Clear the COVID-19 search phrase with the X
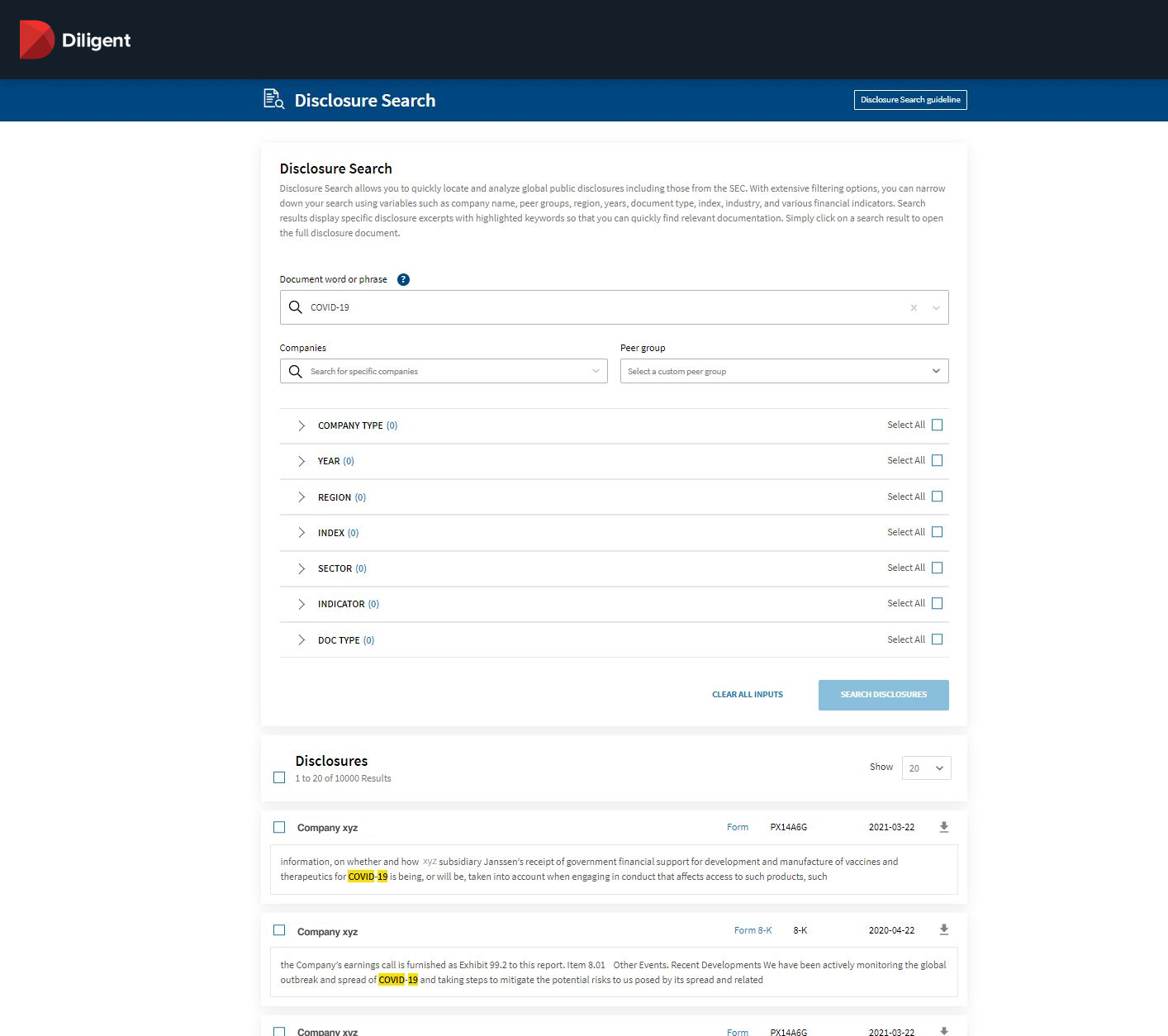Image resolution: width=1168 pixels, height=1036 pixels. click(x=914, y=307)
